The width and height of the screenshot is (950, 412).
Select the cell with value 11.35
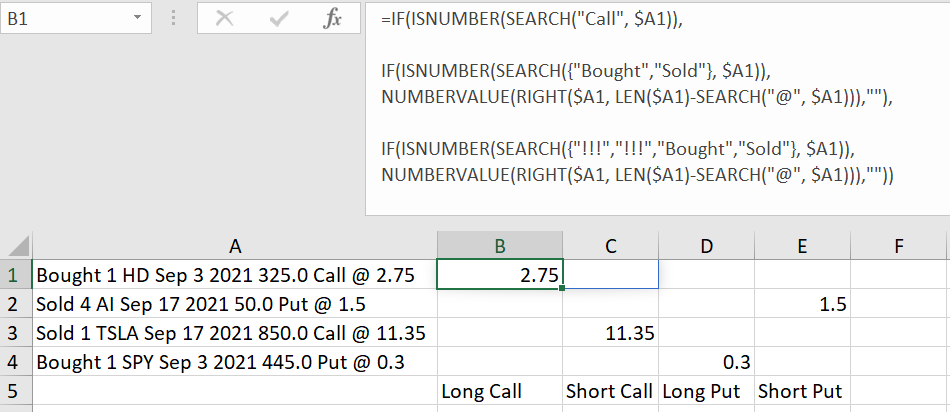611,333
